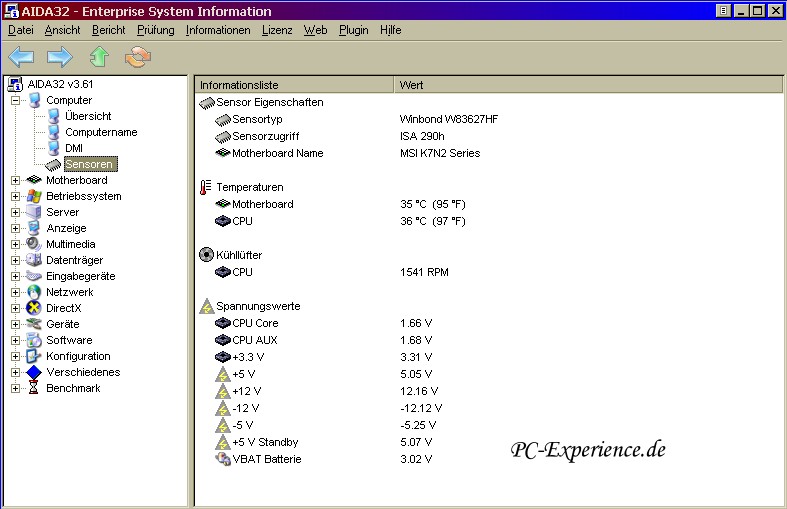Image resolution: width=787 pixels, height=509 pixels.
Task: Click the Temperaturen thermometer icon
Action: pos(205,187)
